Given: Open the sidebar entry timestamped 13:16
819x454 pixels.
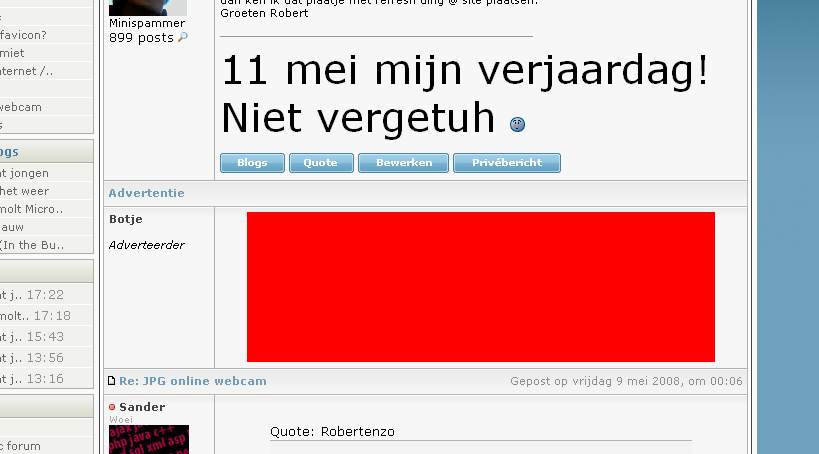Looking at the screenshot, I should 32,379.
